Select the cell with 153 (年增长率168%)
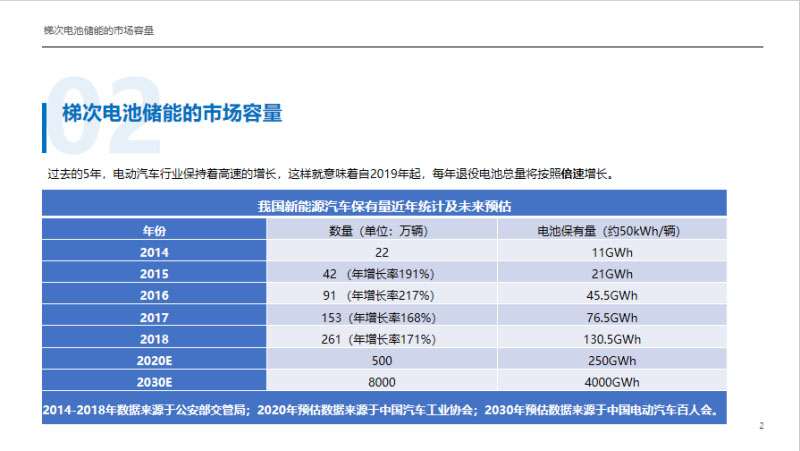 coord(382,317)
